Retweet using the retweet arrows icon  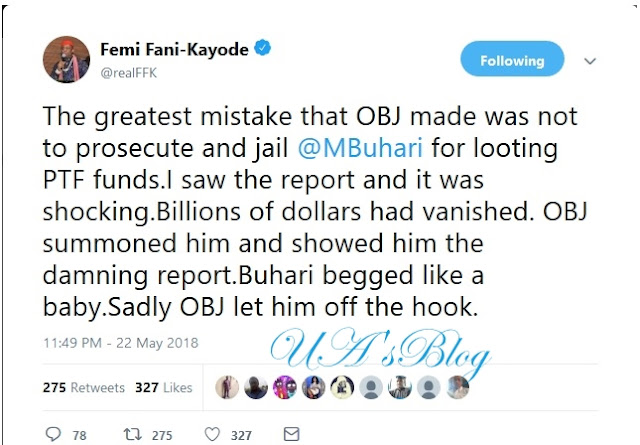click(x=133, y=434)
